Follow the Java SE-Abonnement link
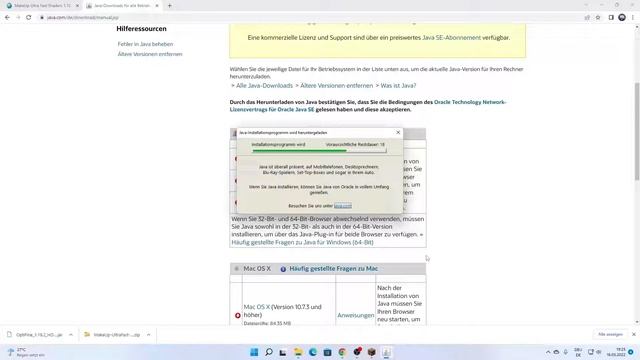The width and height of the screenshot is (640, 360). [x=451, y=38]
